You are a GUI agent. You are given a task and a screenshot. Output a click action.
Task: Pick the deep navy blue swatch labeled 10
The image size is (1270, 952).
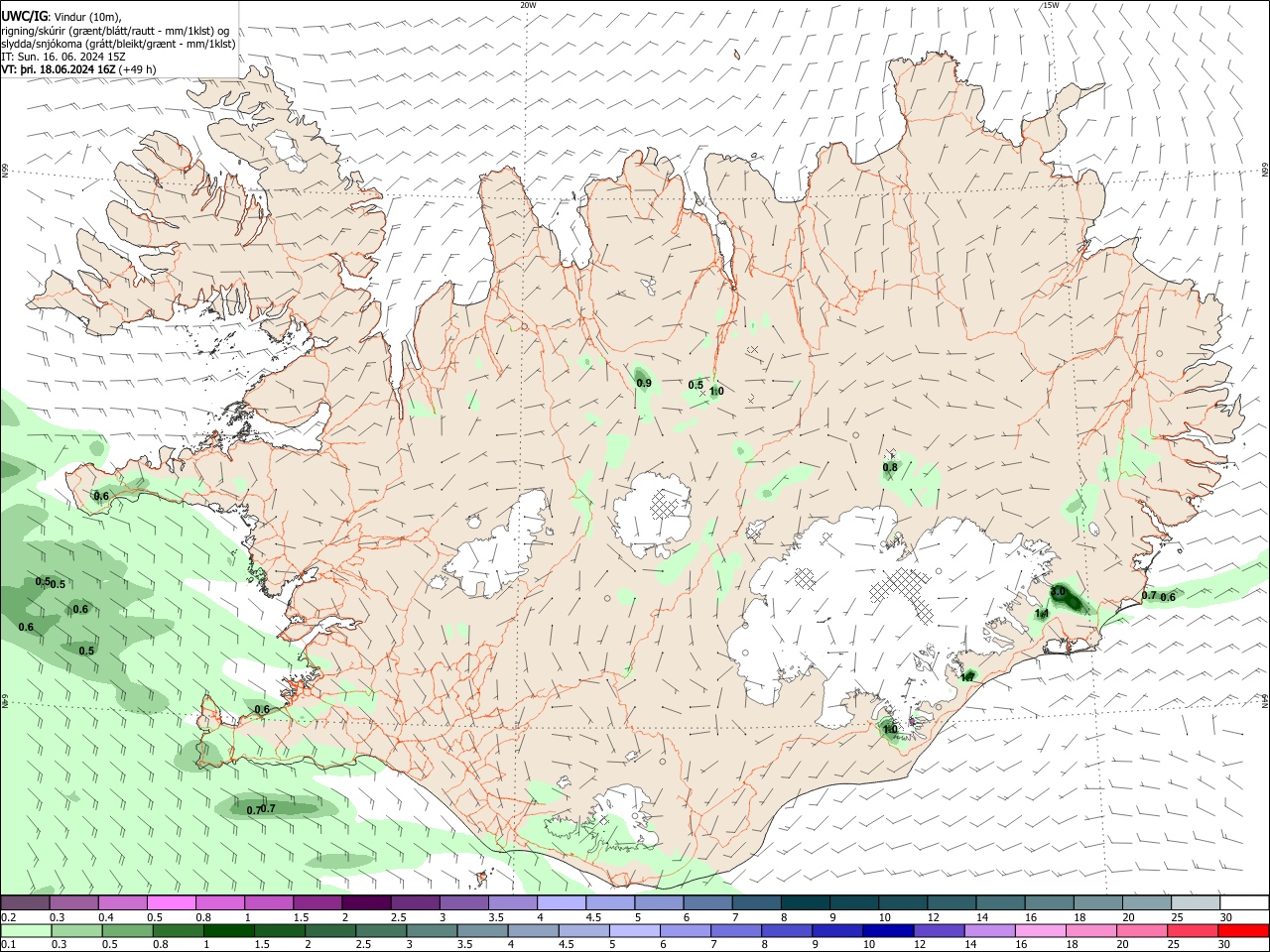(888, 930)
